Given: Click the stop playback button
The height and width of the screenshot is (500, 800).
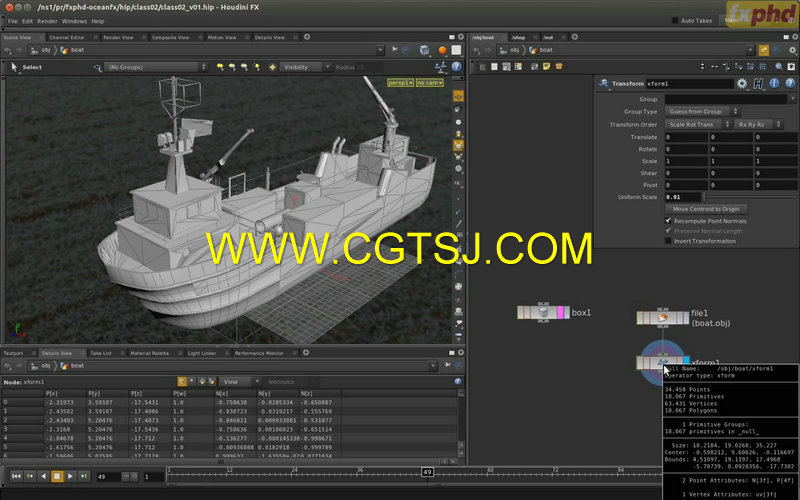Looking at the screenshot, I should point(57,476).
